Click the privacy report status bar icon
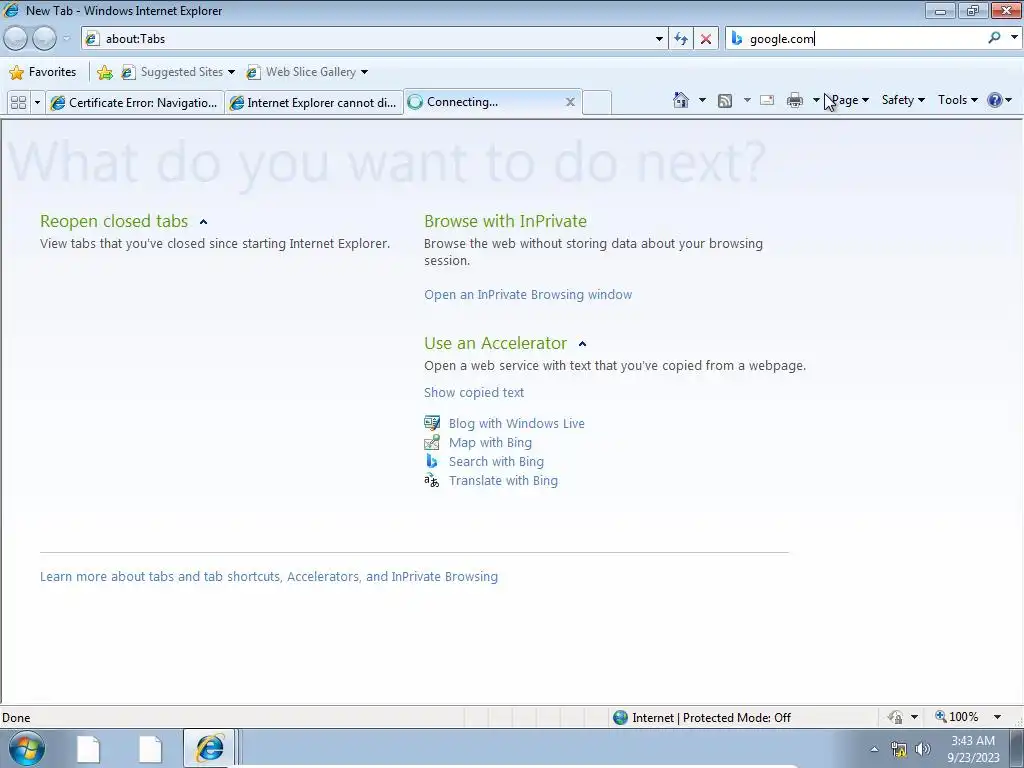1024x768 pixels. click(895, 717)
